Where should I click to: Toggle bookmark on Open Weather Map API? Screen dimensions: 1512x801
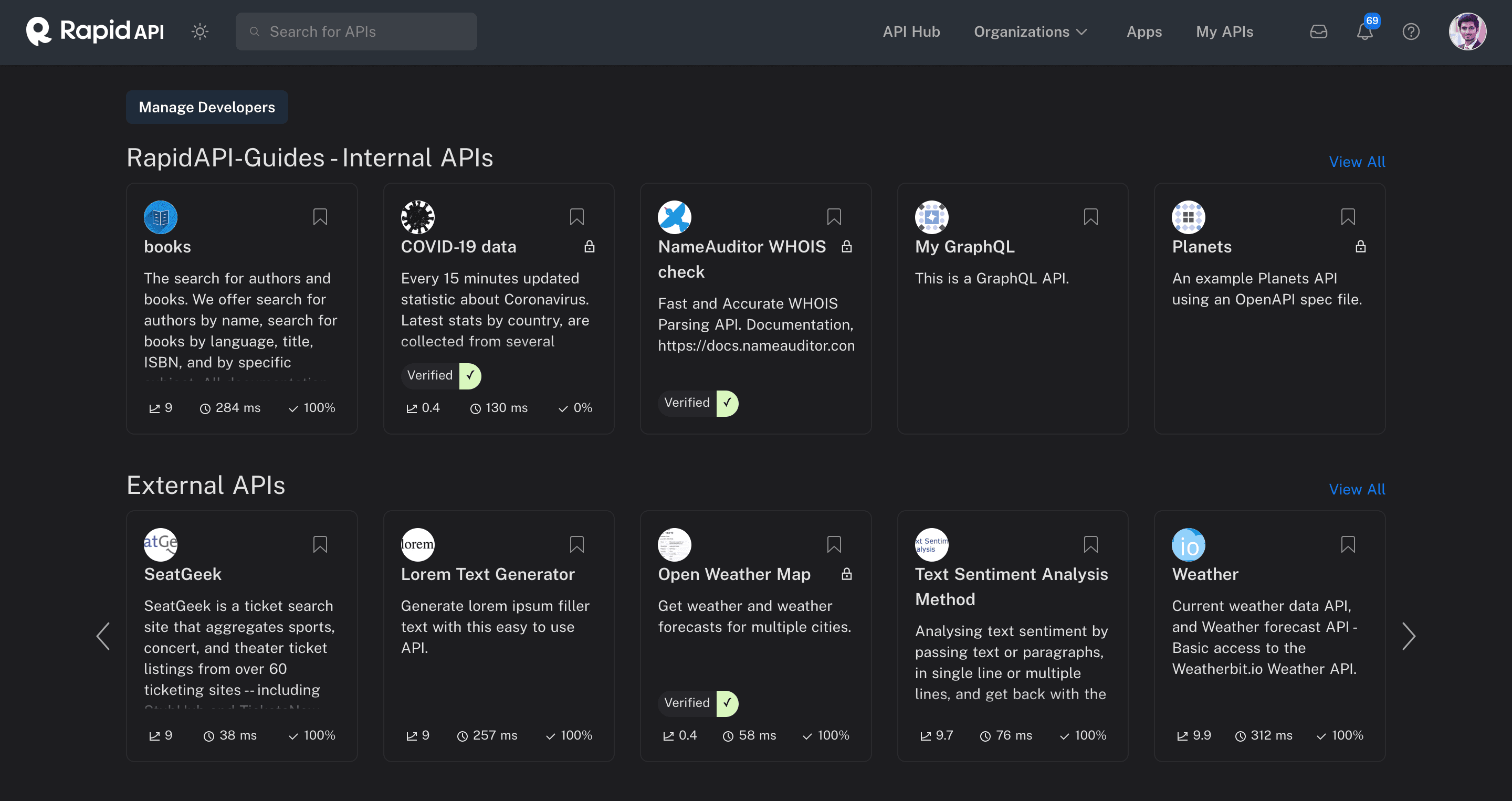(834, 543)
